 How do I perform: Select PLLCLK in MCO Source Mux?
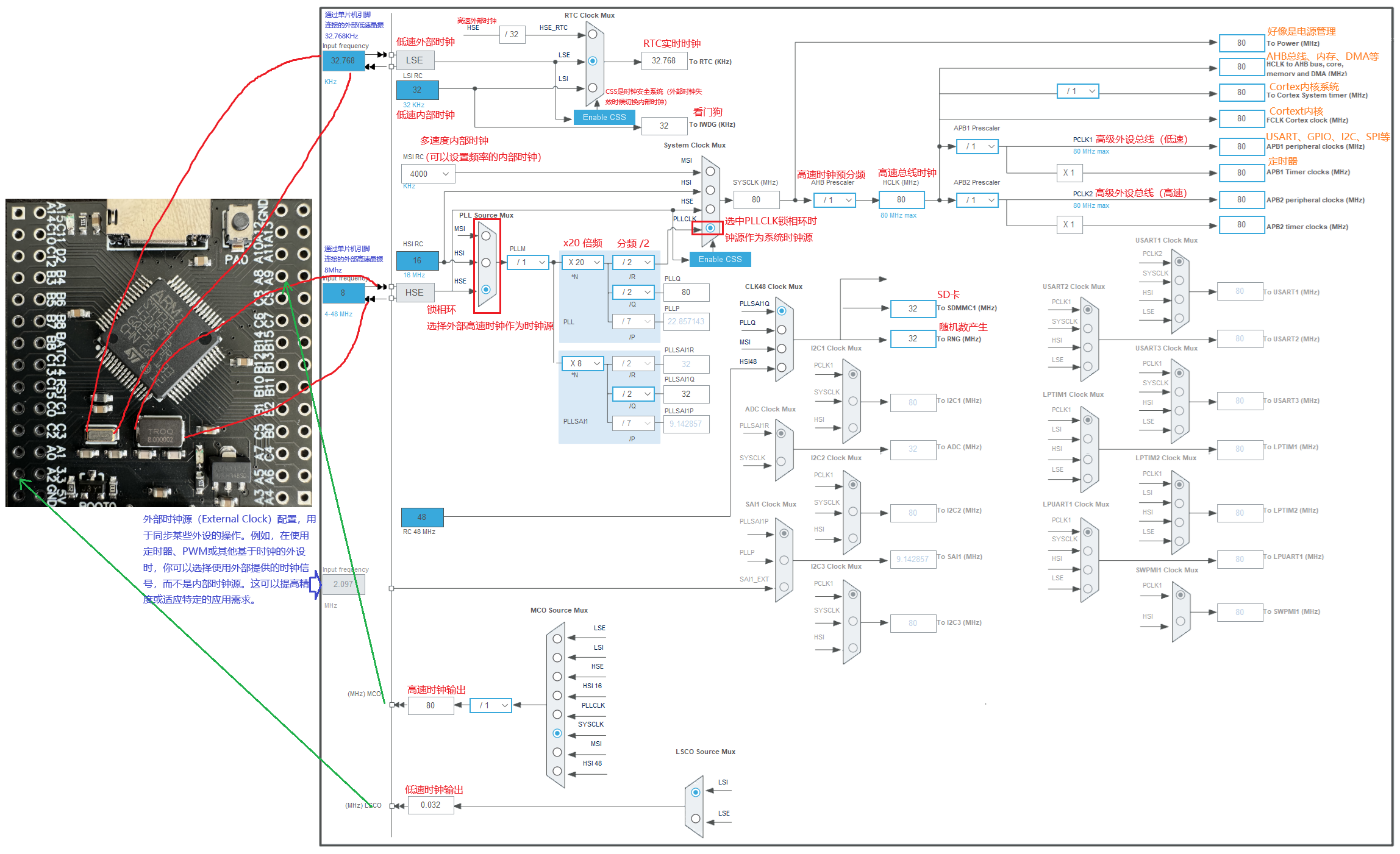tap(557, 714)
